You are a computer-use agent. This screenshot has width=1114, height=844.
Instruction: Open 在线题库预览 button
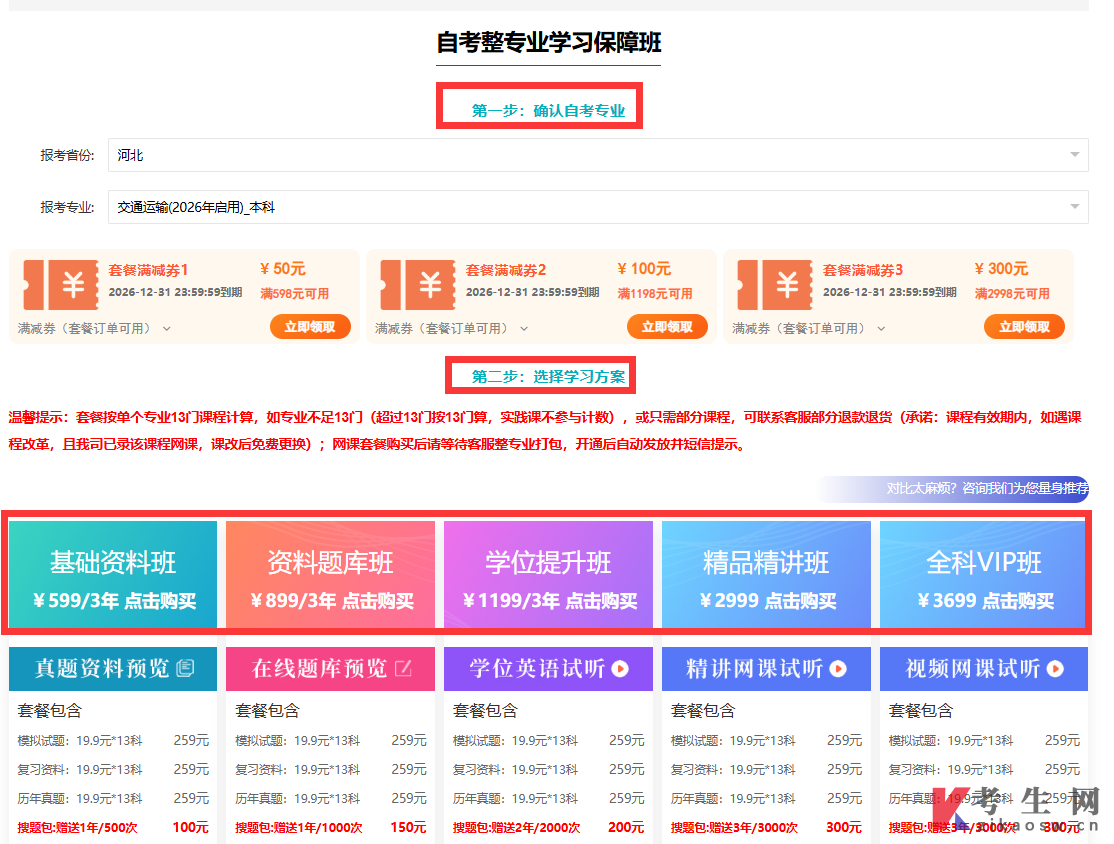(x=330, y=669)
